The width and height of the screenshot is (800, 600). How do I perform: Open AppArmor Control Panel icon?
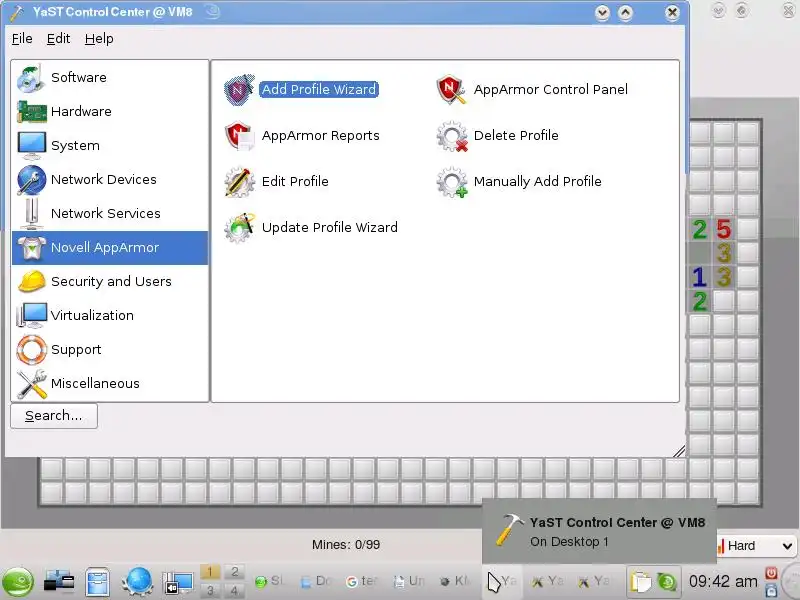(451, 90)
